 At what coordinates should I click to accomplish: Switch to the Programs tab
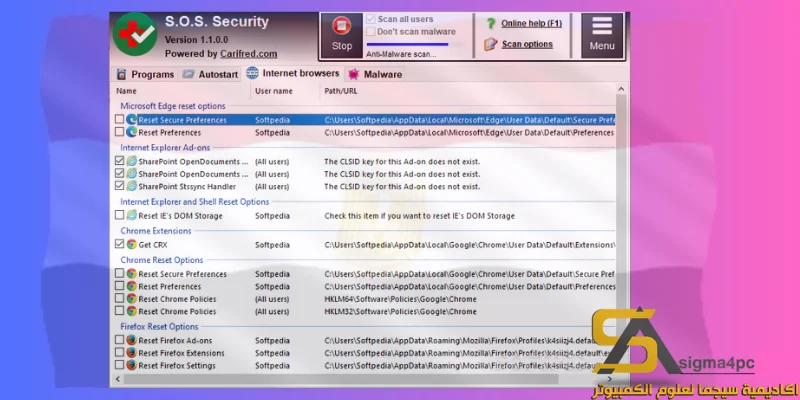tap(145, 74)
